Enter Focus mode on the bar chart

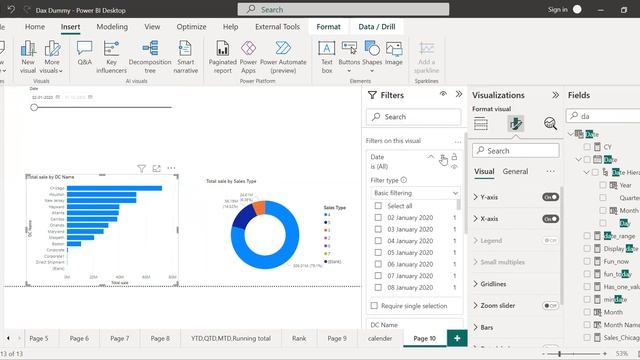[x=156, y=168]
